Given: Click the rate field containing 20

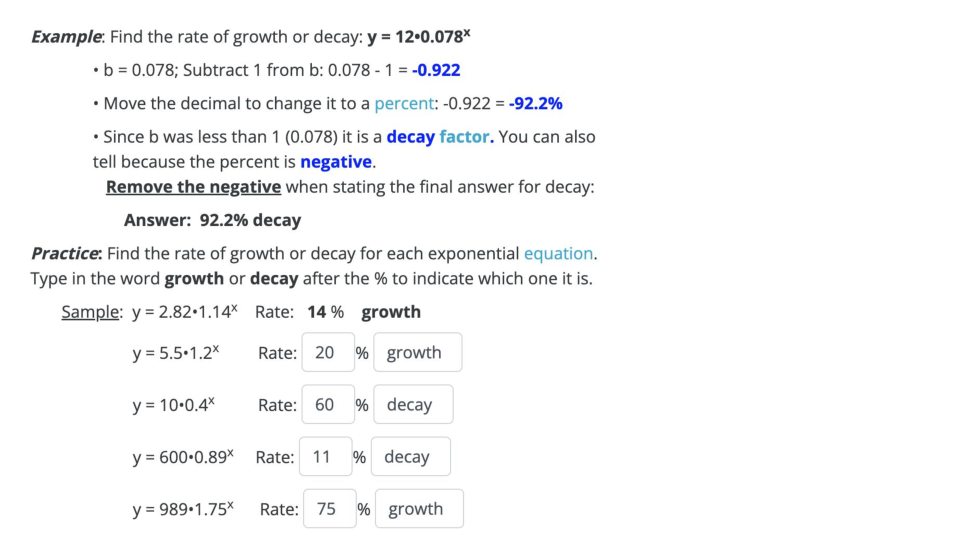Looking at the screenshot, I should (327, 352).
